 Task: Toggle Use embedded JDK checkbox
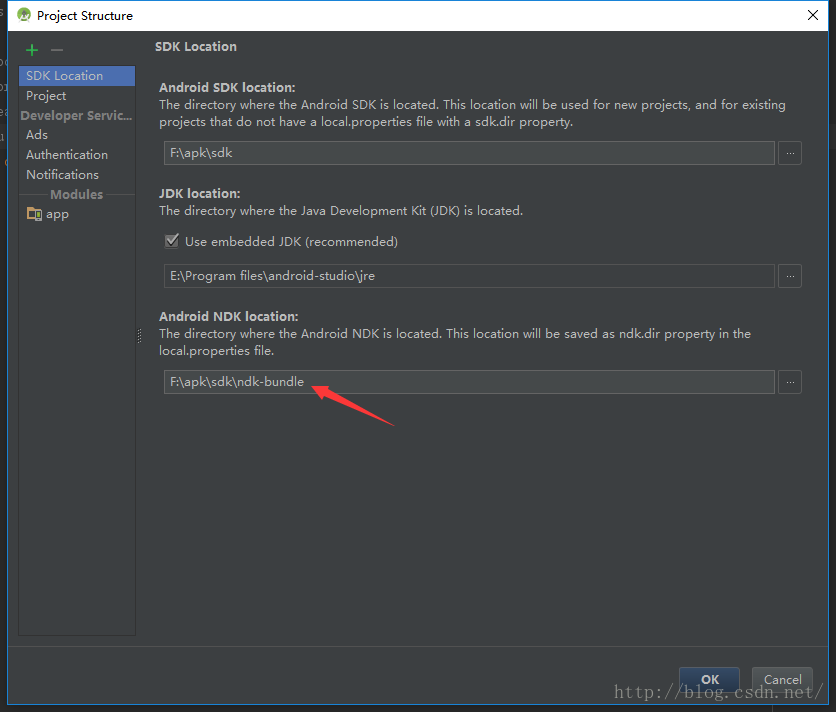[x=172, y=241]
